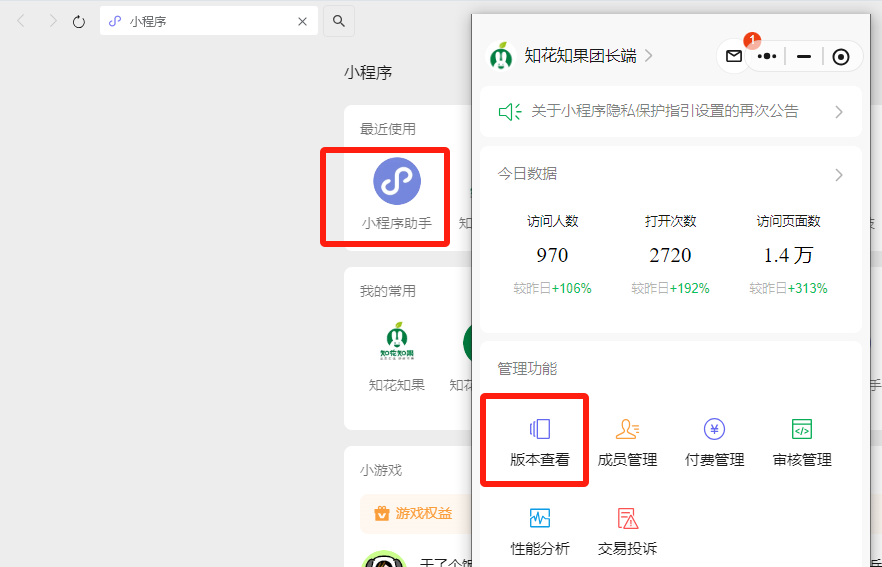Click the 小程序 page heading
Image resolution: width=882 pixels, height=567 pixels.
(x=368, y=73)
